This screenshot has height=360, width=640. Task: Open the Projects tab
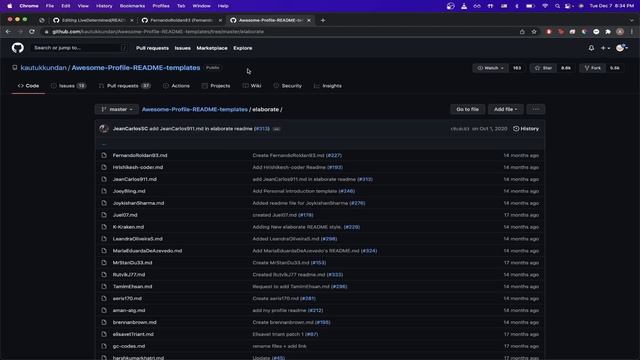216,86
